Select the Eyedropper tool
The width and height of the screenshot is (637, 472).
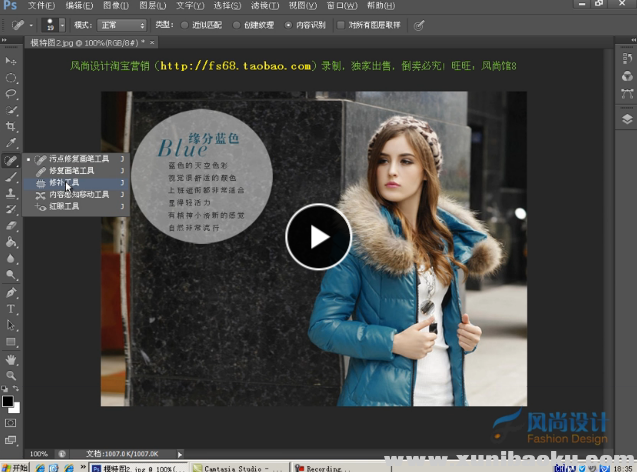click(11, 143)
